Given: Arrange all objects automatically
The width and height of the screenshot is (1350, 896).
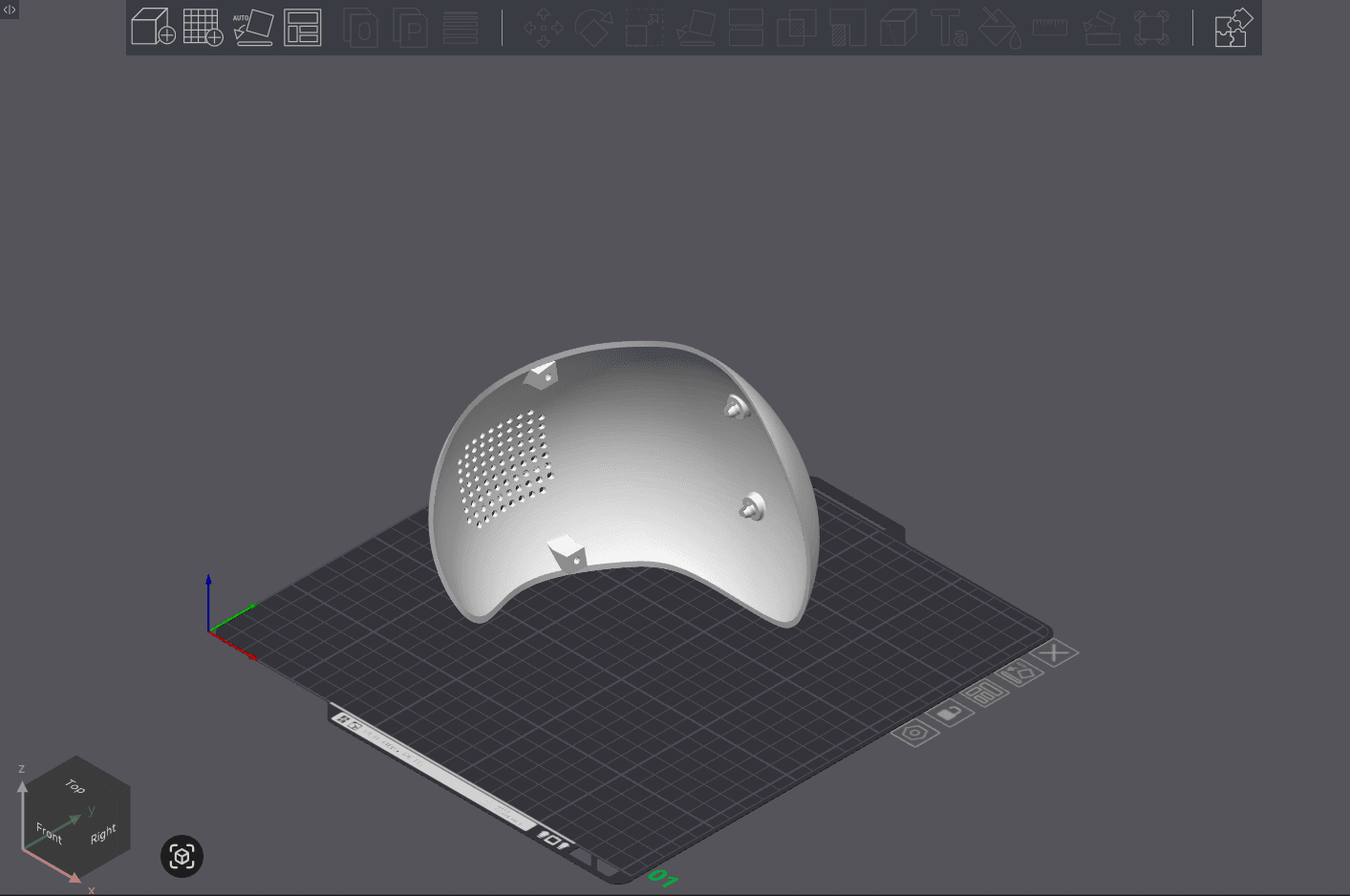Looking at the screenshot, I should tap(302, 29).
